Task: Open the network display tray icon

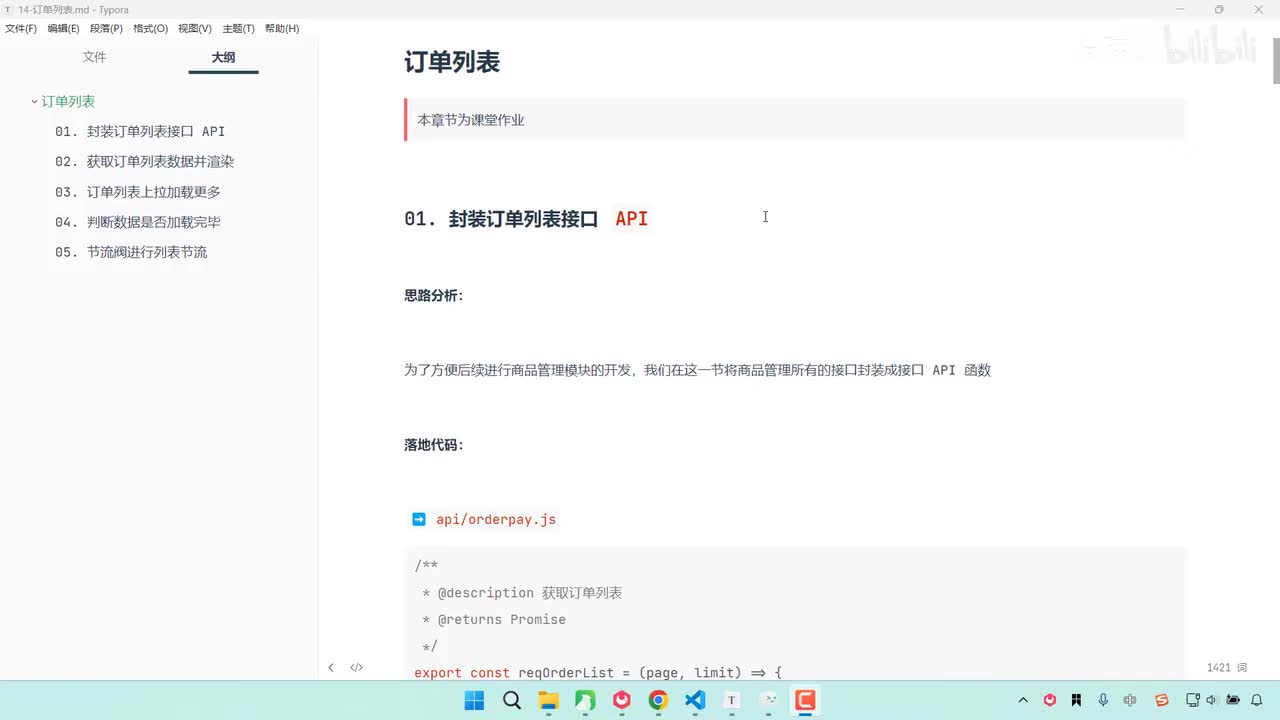Action: pyautogui.click(x=1192, y=700)
